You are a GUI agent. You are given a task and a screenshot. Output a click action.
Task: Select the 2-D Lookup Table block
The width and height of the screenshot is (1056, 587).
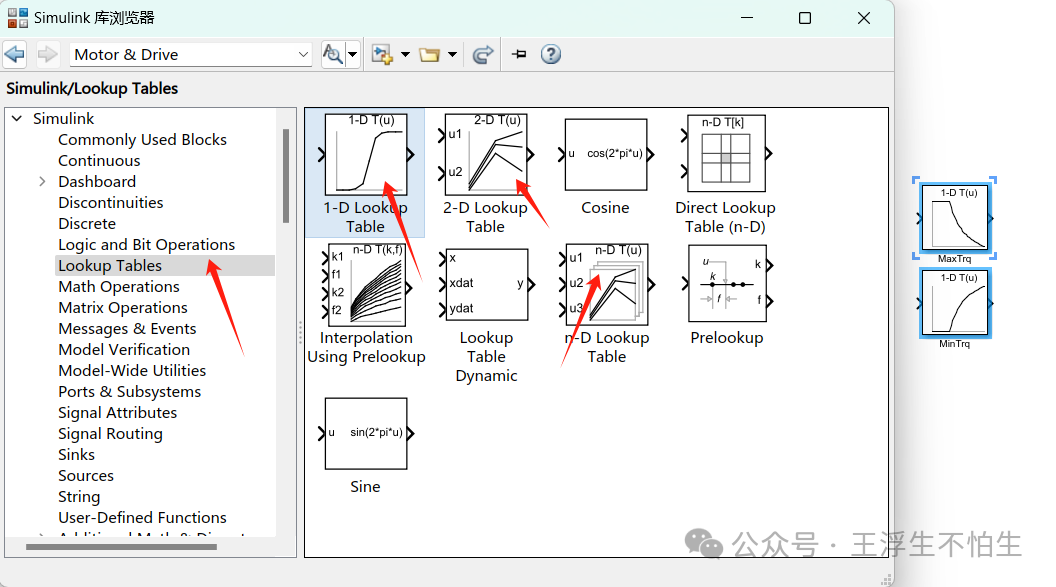coord(486,154)
